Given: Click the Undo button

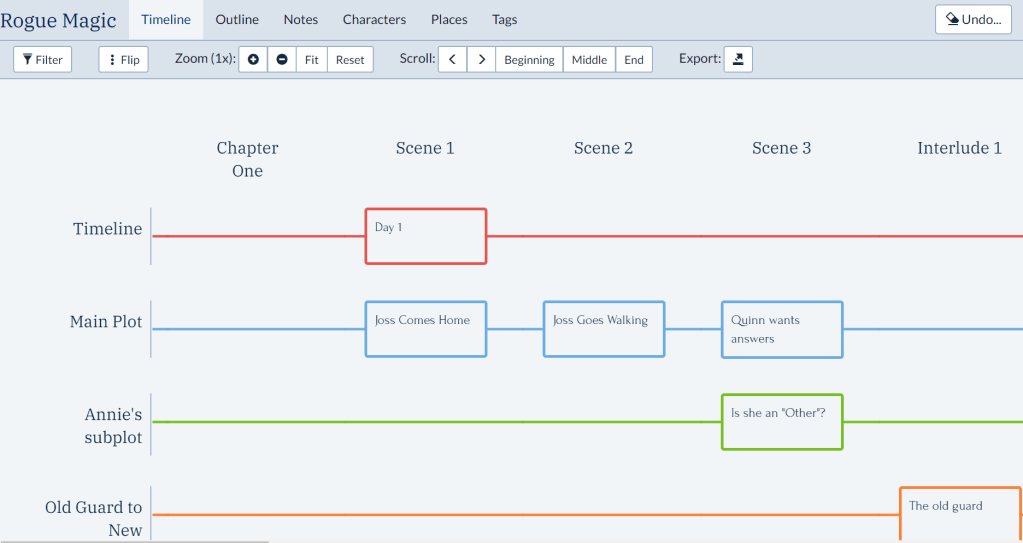Looking at the screenshot, I should (973, 20).
